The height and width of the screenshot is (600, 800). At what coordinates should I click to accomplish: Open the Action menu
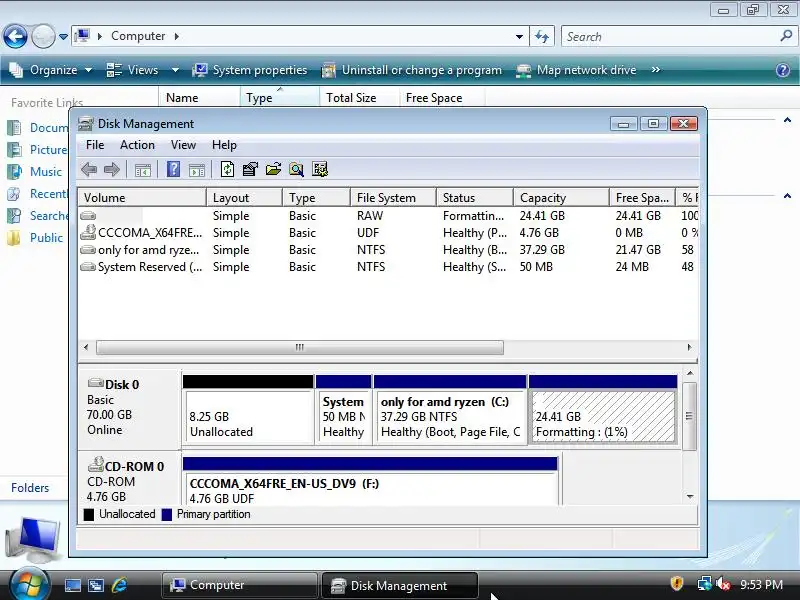point(137,145)
